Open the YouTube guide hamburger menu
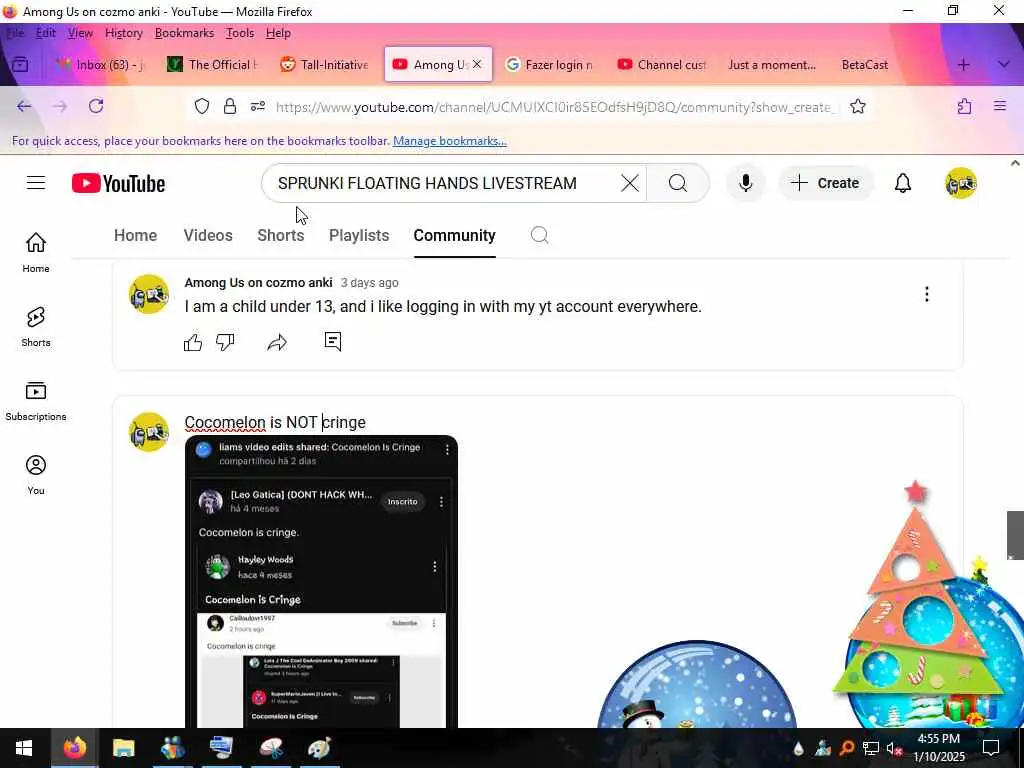The width and height of the screenshot is (1024, 768). (36, 183)
